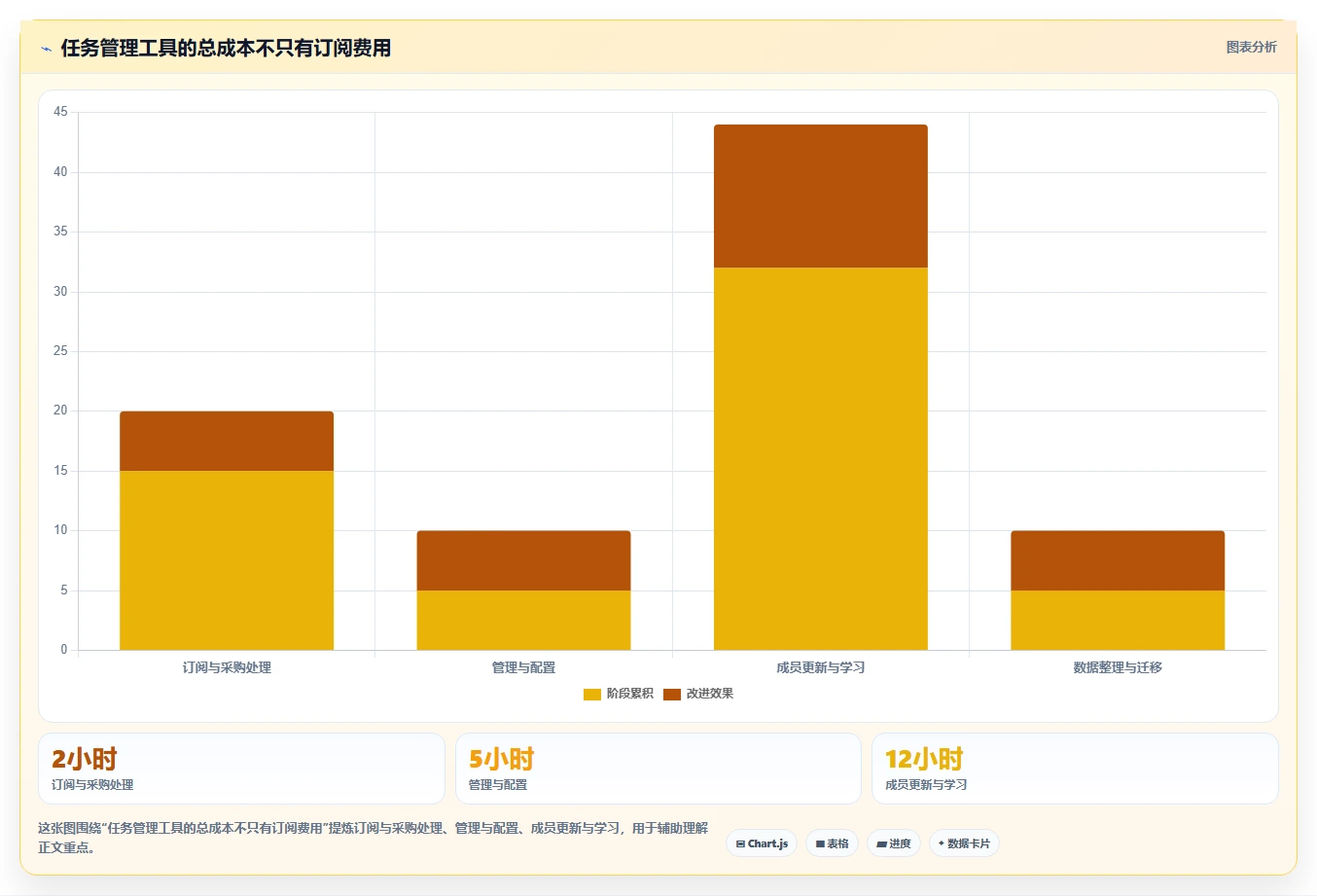1317x896 pixels.
Task: Select the 2小时 订阅与采购处理 stat card
Action: coord(241,769)
